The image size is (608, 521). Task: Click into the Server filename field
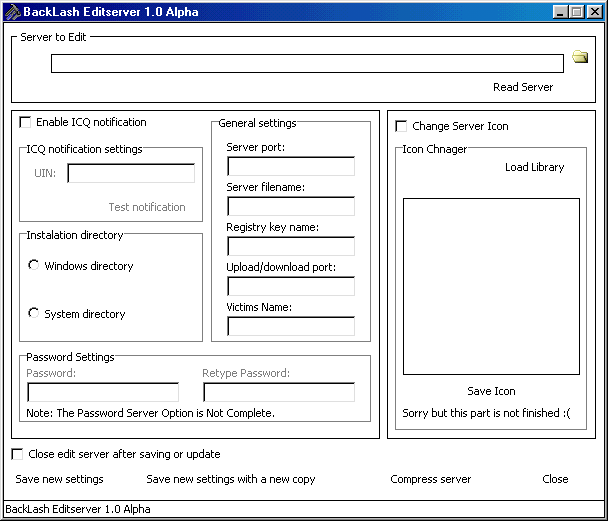point(290,206)
